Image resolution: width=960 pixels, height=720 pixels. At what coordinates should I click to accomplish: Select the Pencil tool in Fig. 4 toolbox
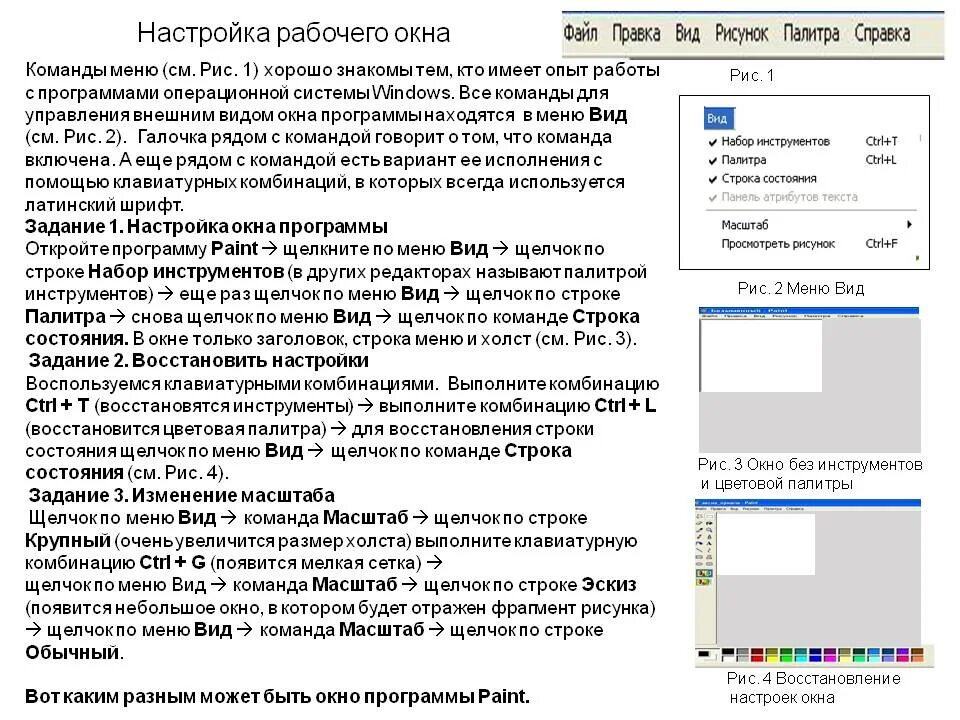(x=699, y=537)
